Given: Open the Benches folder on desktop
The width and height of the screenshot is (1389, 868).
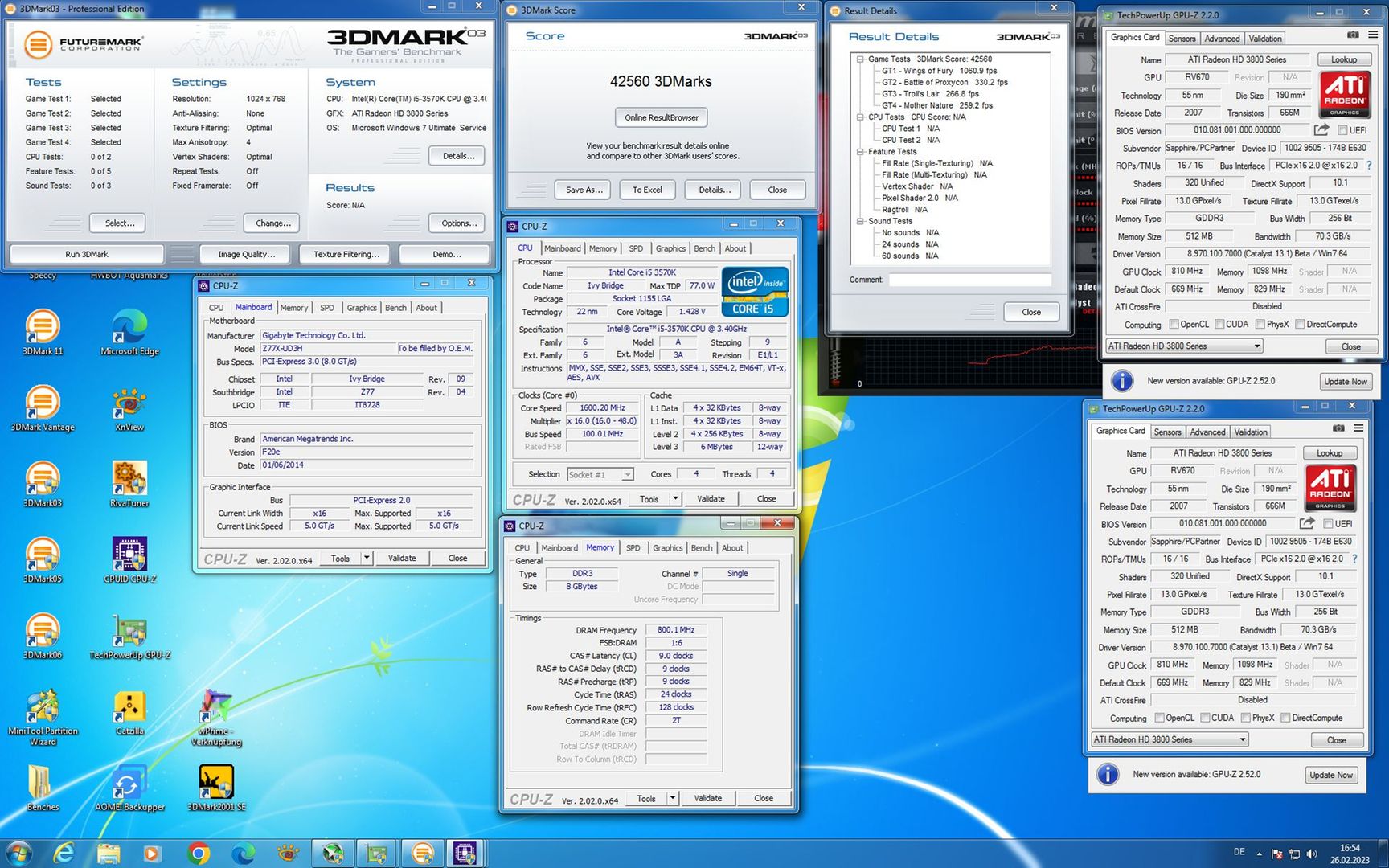Looking at the screenshot, I should (43, 788).
